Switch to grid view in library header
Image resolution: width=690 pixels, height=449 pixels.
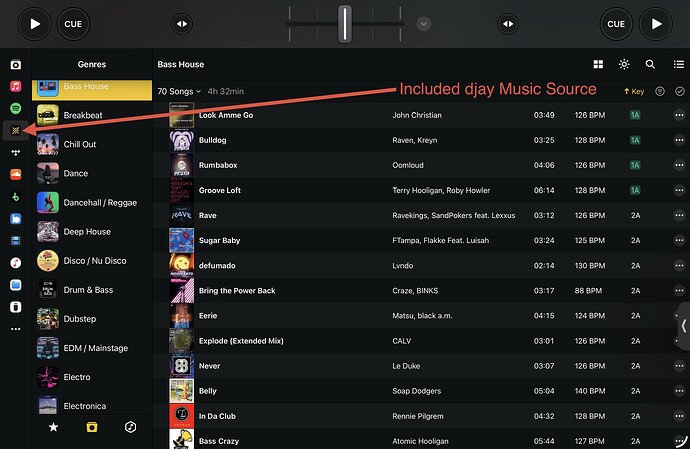pos(598,64)
